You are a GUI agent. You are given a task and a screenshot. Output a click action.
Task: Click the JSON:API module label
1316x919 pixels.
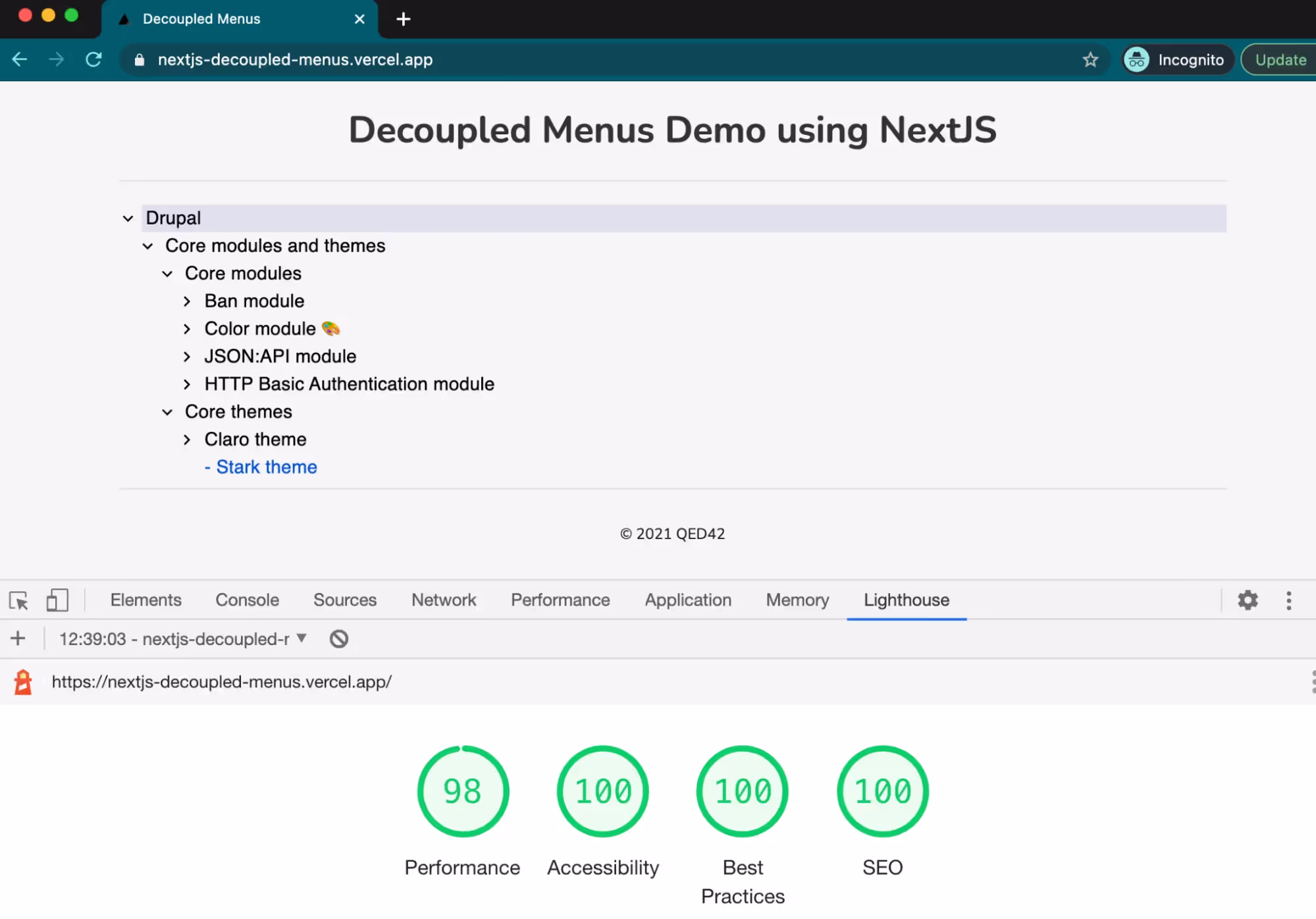pyautogui.click(x=280, y=357)
